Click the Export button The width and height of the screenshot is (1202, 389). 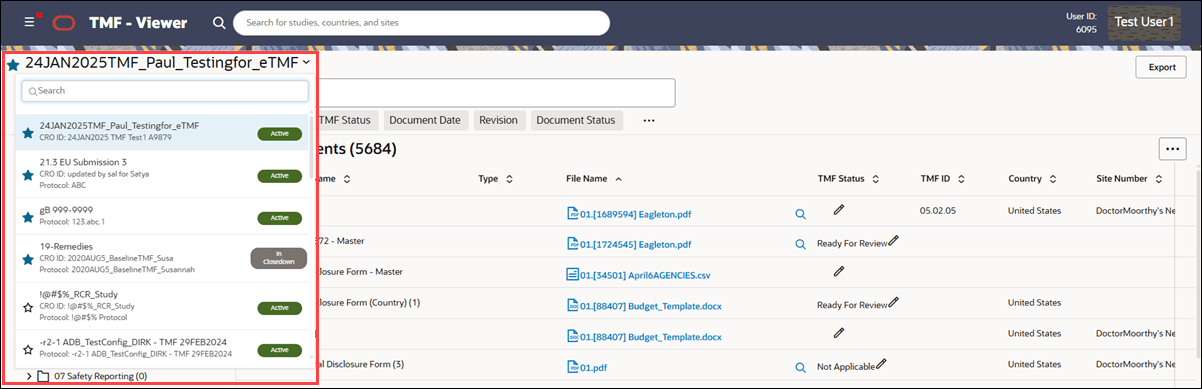[1161, 67]
